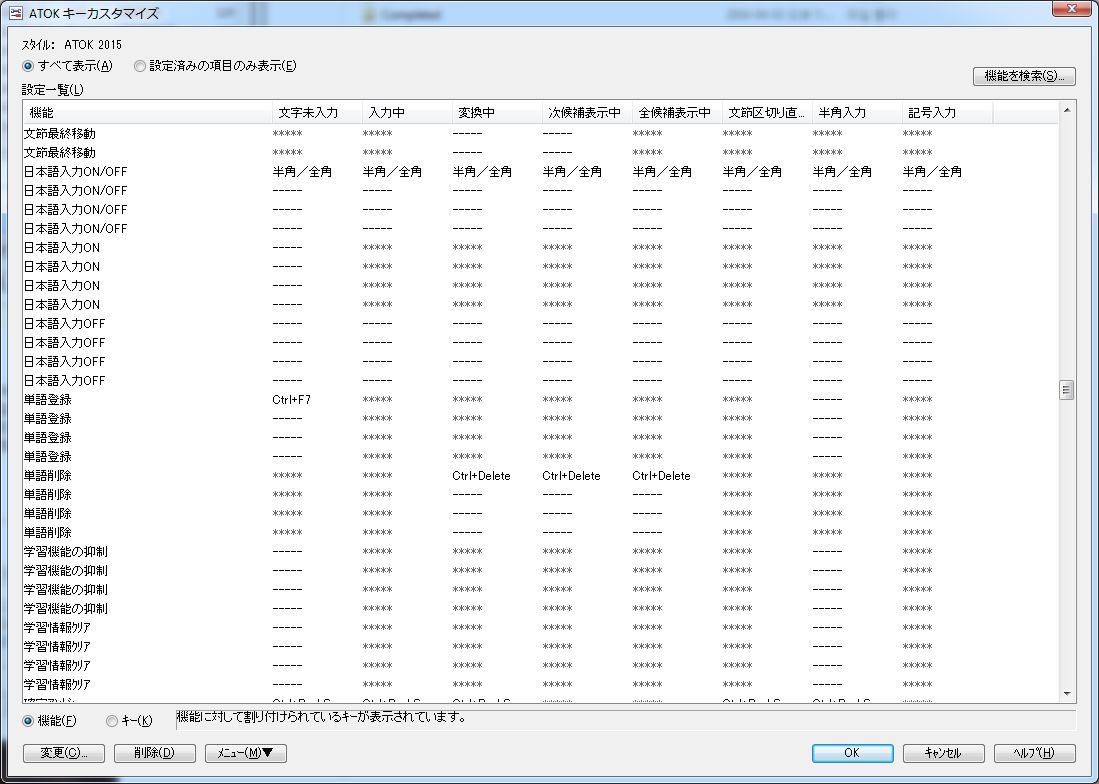This screenshot has width=1099, height=784.
Task: Select 半角／全角 in the 文字未入力 column
Action: [x=302, y=172]
